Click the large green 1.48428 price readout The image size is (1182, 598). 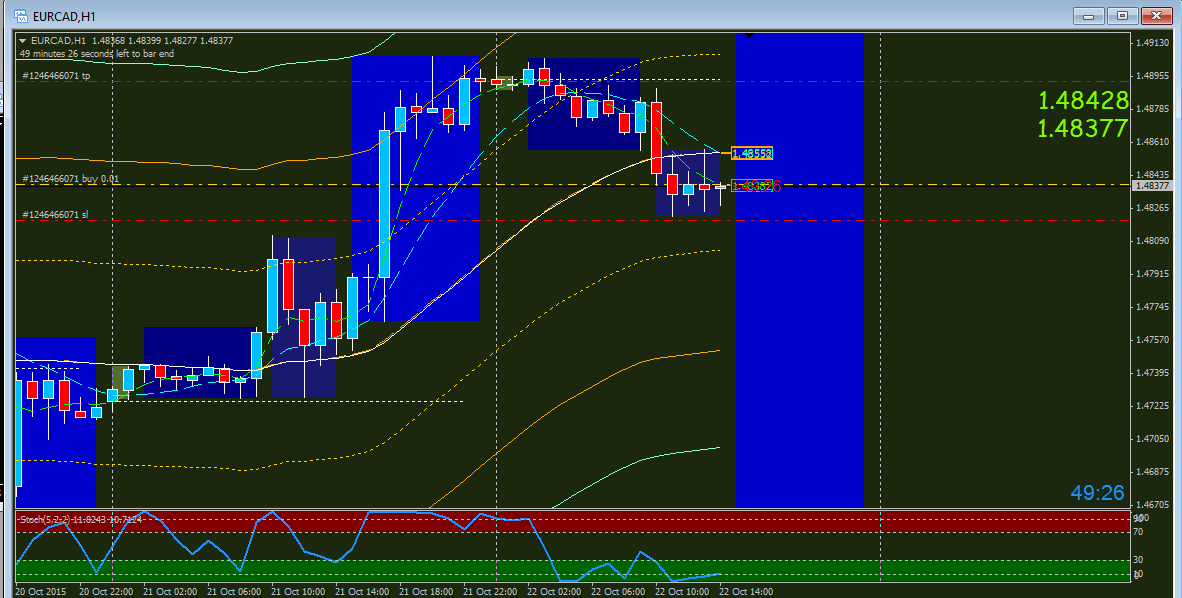[1083, 100]
